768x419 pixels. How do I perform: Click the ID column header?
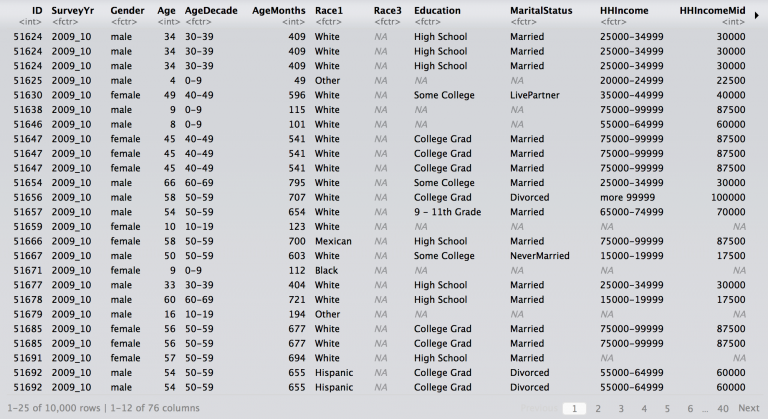tap(36, 10)
